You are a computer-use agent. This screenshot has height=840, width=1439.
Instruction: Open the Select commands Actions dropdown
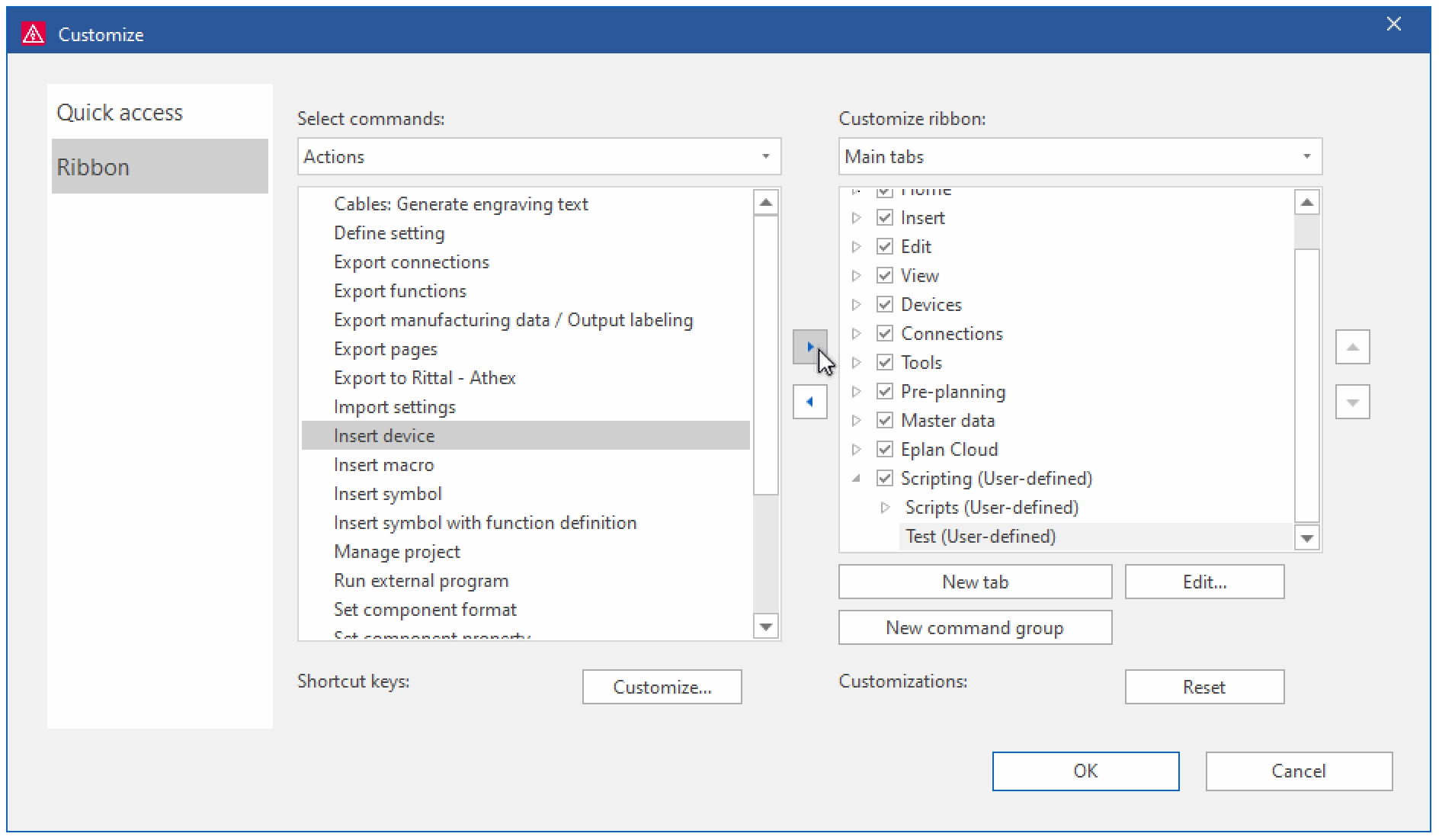pos(539,156)
